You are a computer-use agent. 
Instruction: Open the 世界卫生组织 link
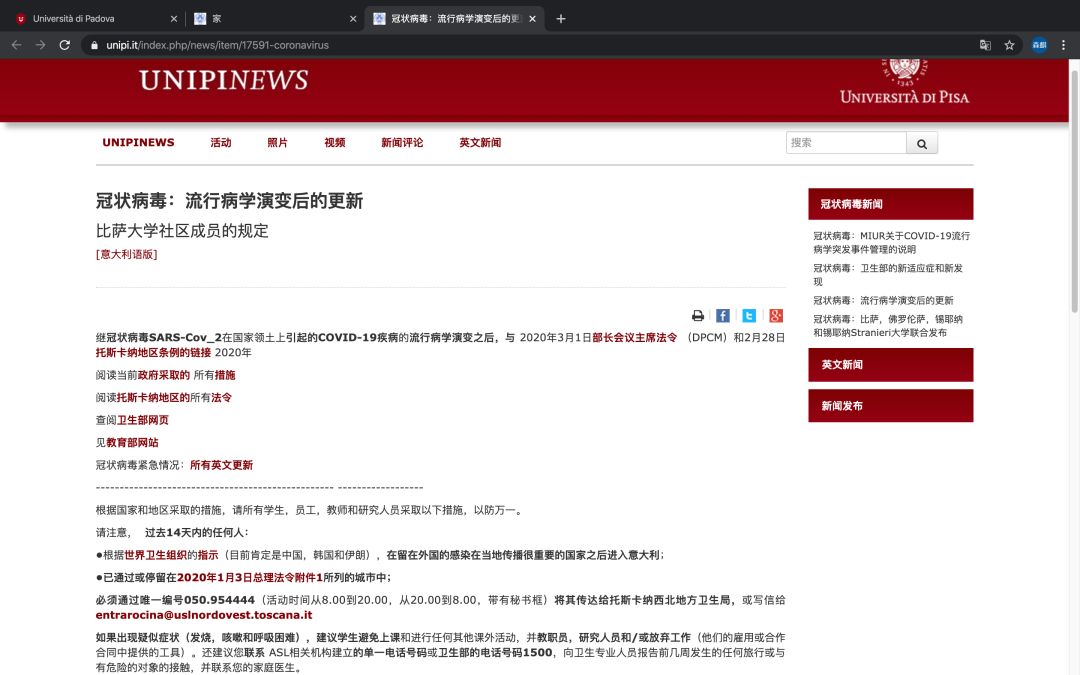coord(156,555)
